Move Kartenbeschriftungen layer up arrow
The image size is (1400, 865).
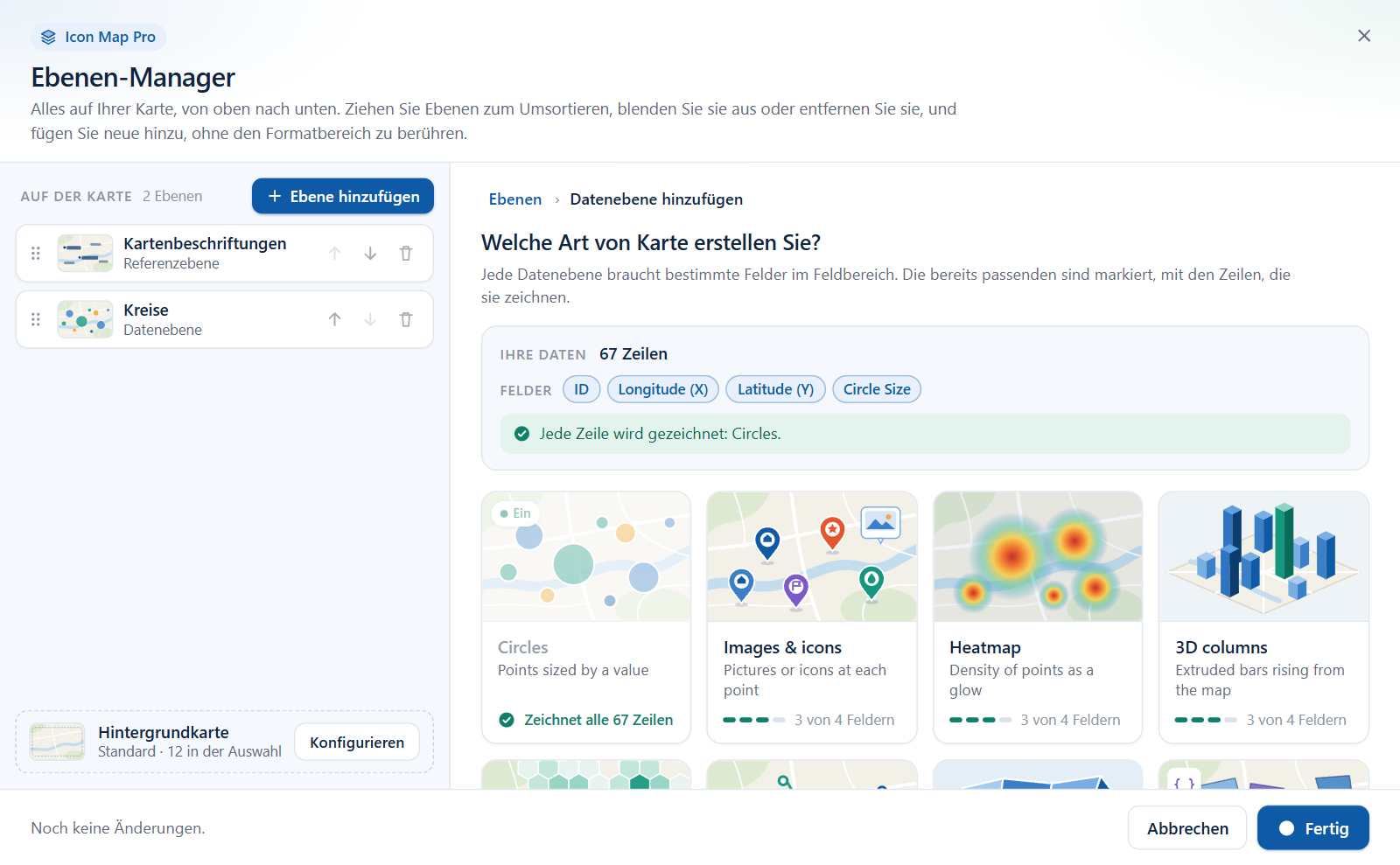click(x=334, y=254)
